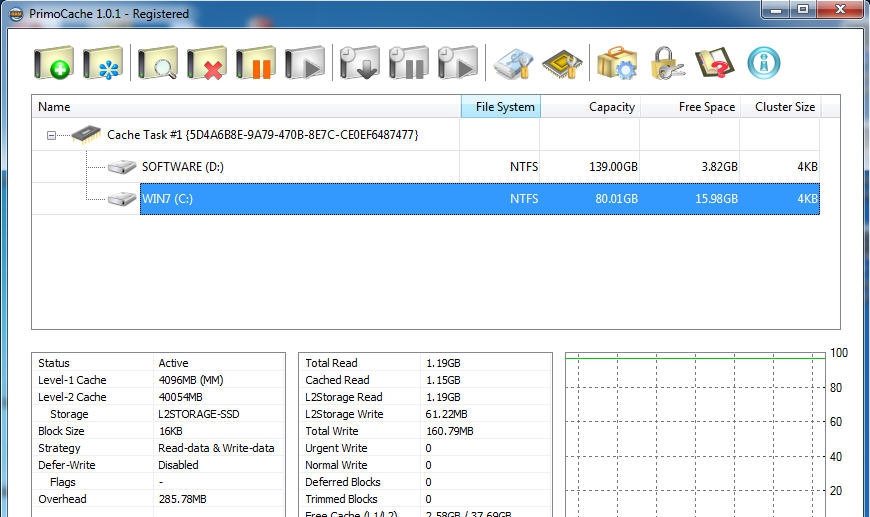
Task: Click the create new cache task icon
Action: coord(53,63)
